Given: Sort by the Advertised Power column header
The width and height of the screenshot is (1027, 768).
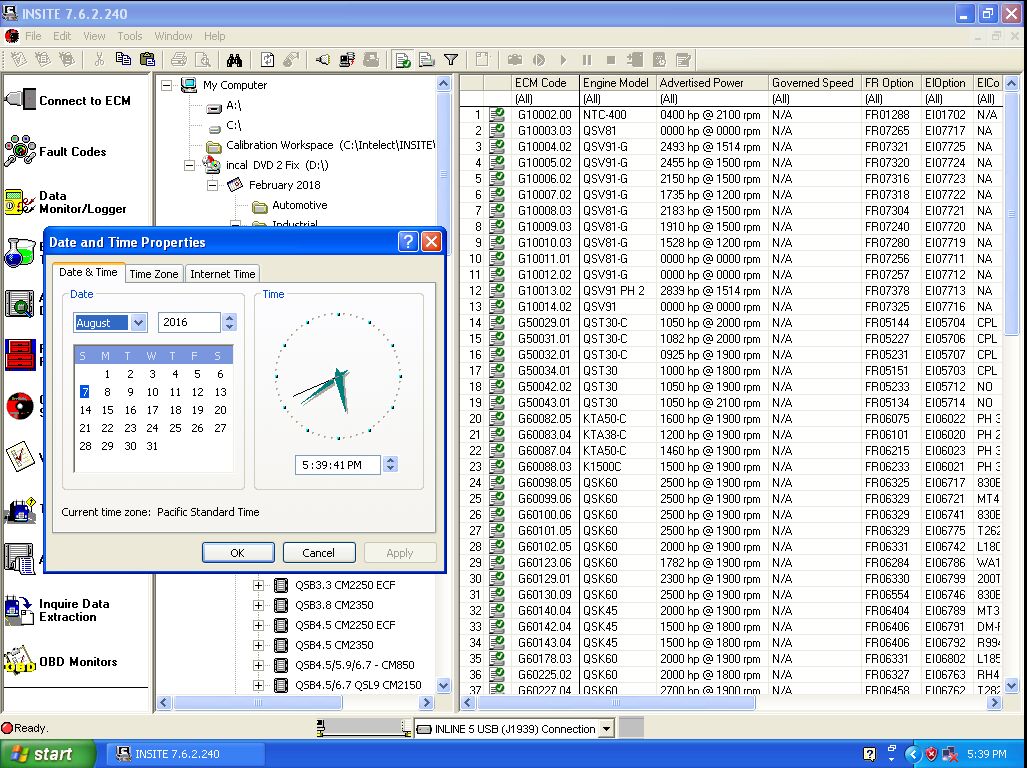Looking at the screenshot, I should pos(713,82).
